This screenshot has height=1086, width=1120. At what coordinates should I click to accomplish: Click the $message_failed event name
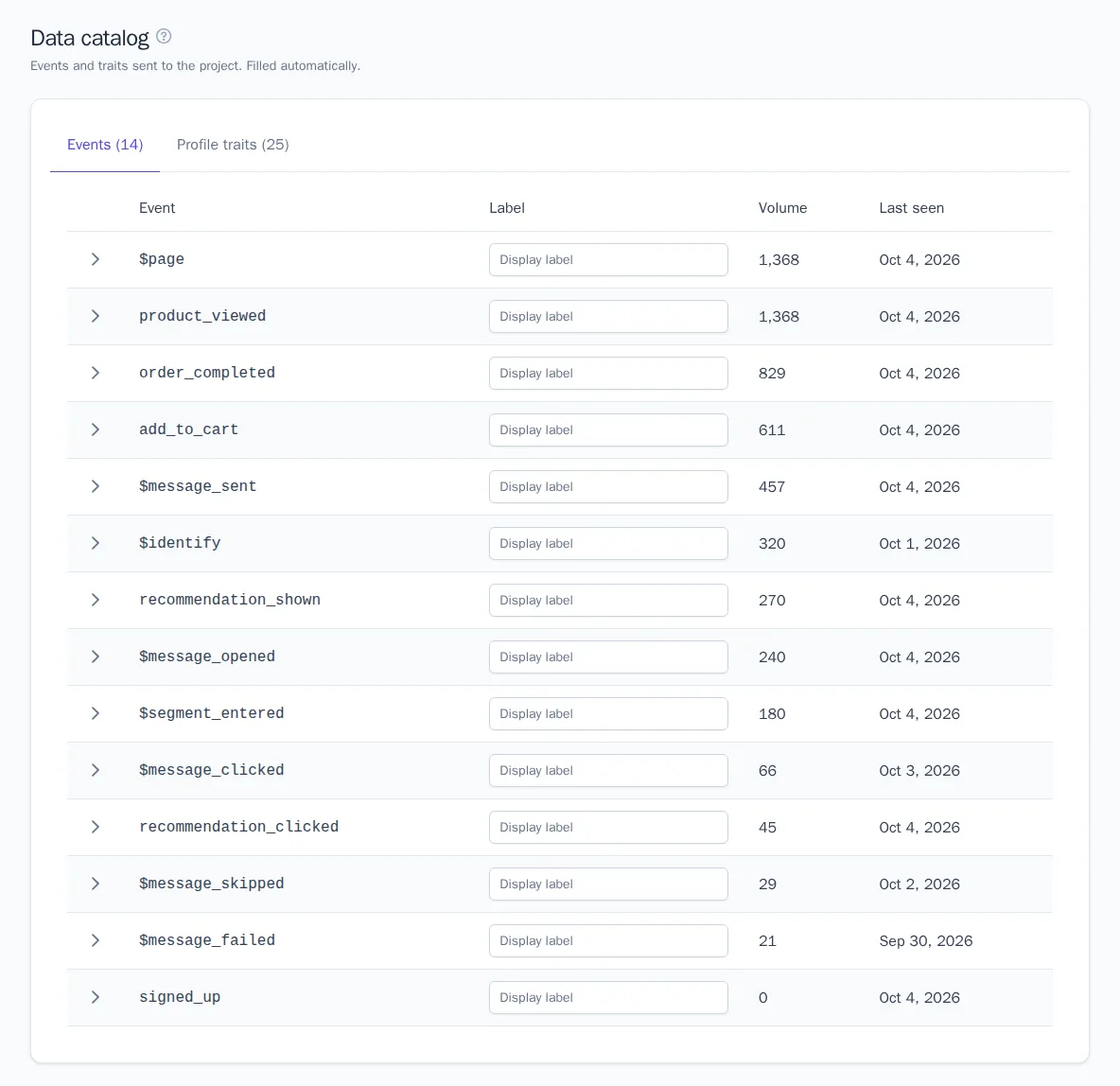point(207,940)
